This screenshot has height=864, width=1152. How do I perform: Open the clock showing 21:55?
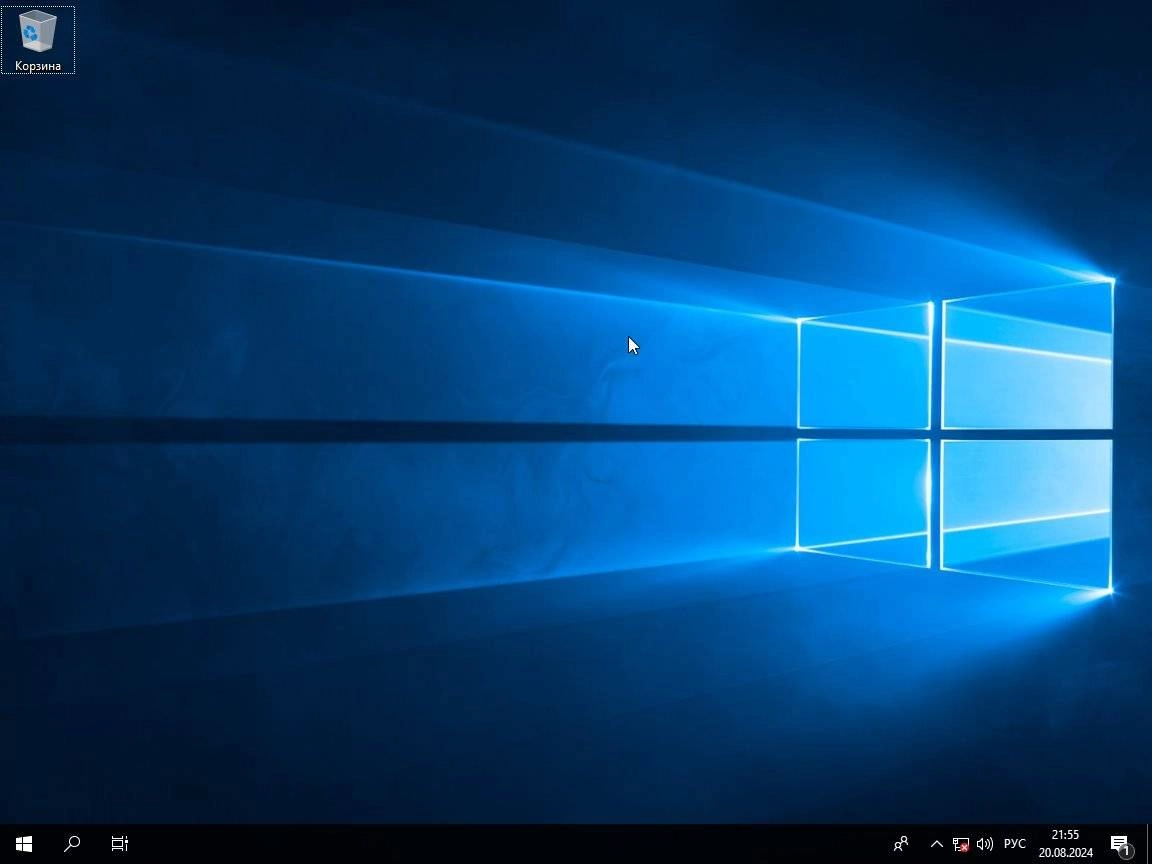pyautogui.click(x=1065, y=843)
